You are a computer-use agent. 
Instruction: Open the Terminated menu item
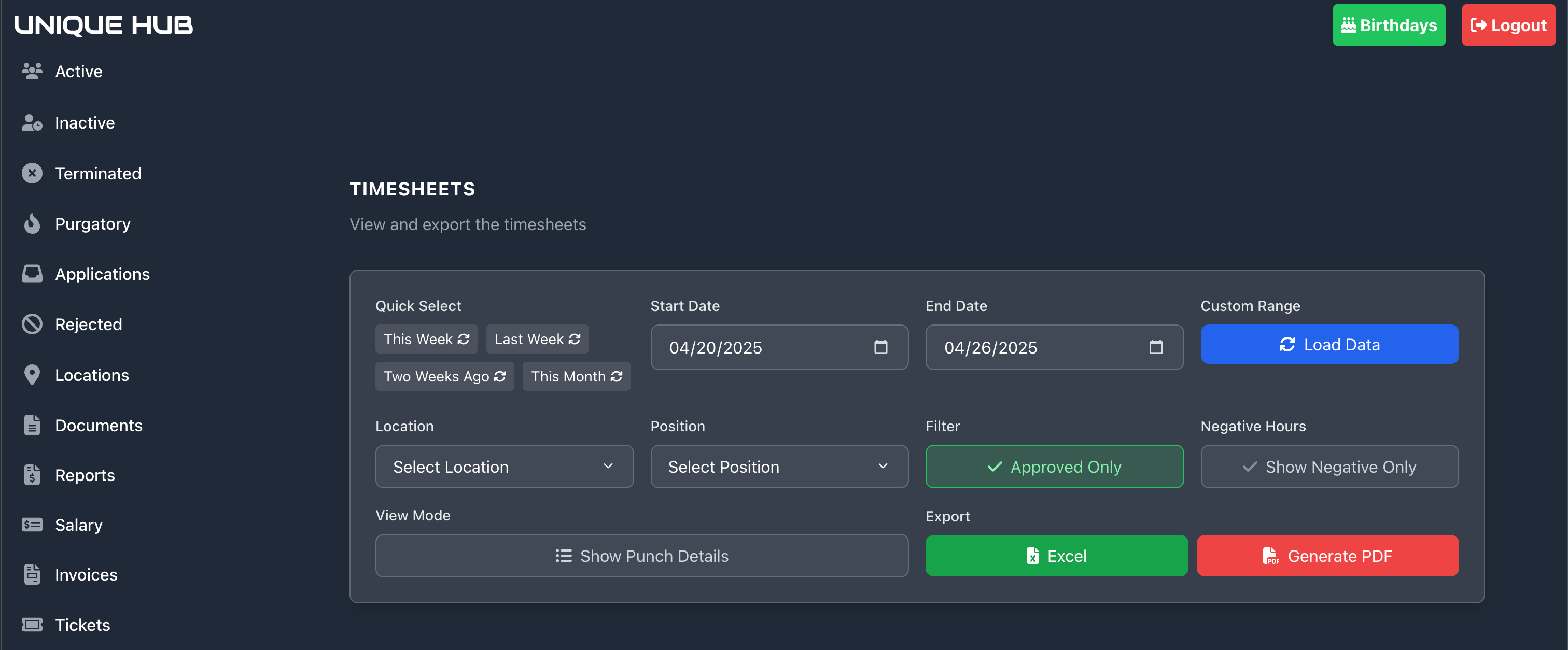pyautogui.click(x=98, y=174)
